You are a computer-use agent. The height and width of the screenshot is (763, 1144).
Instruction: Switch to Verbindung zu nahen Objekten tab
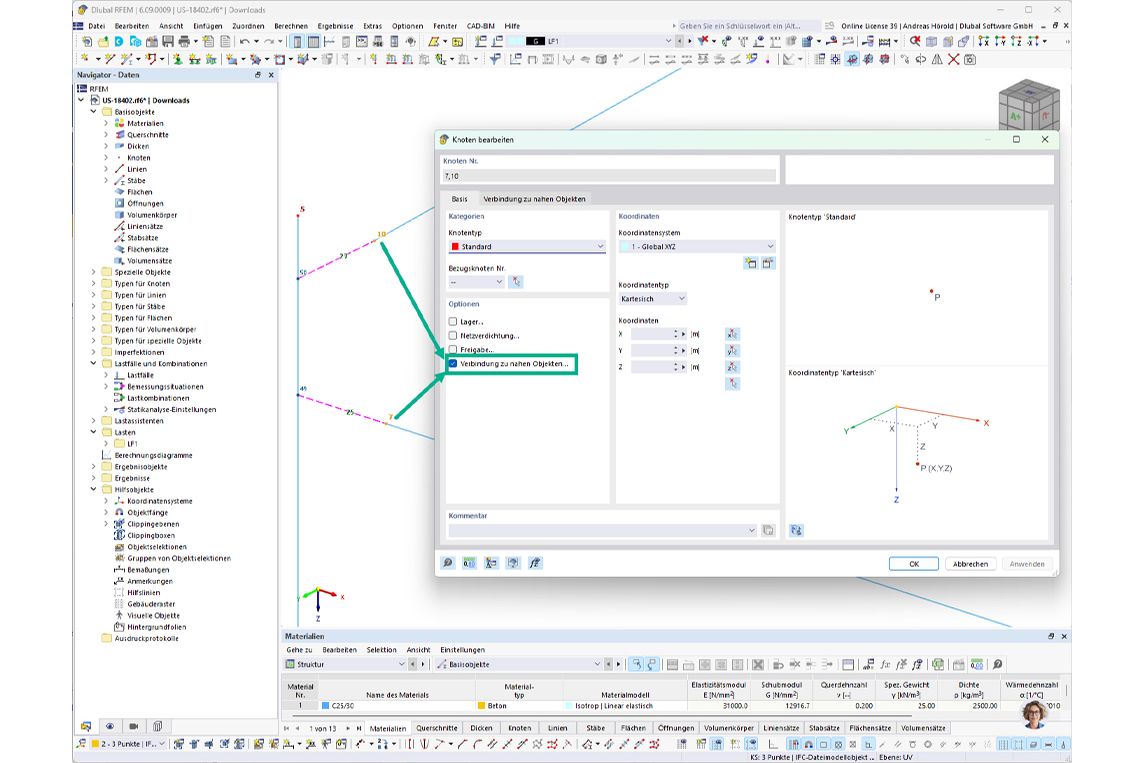(534, 198)
